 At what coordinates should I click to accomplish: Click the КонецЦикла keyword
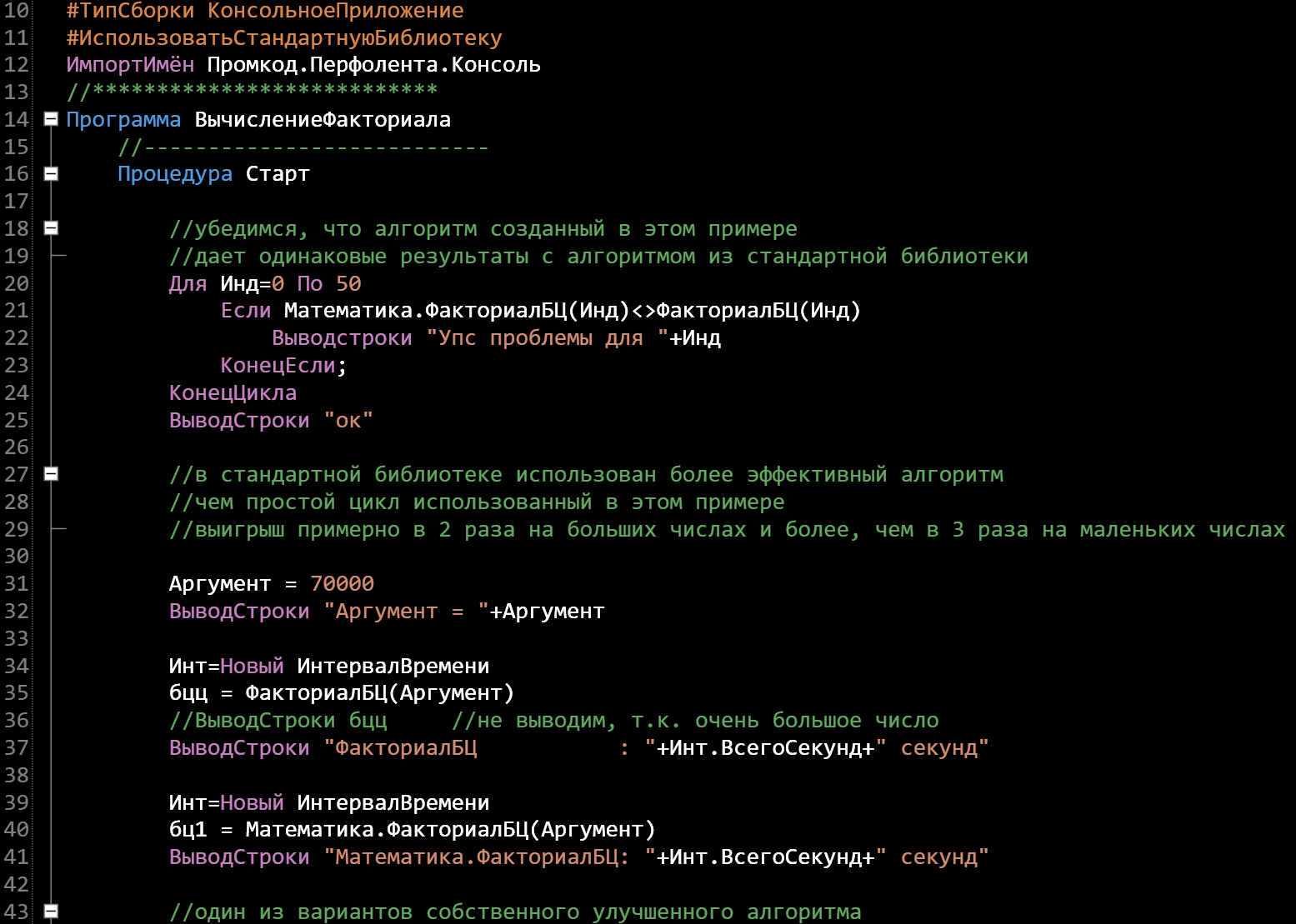[x=233, y=392]
